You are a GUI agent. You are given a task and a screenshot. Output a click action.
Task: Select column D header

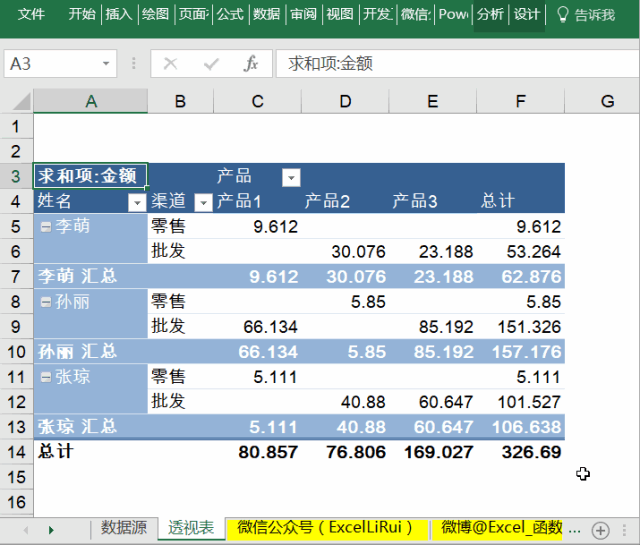click(x=344, y=101)
